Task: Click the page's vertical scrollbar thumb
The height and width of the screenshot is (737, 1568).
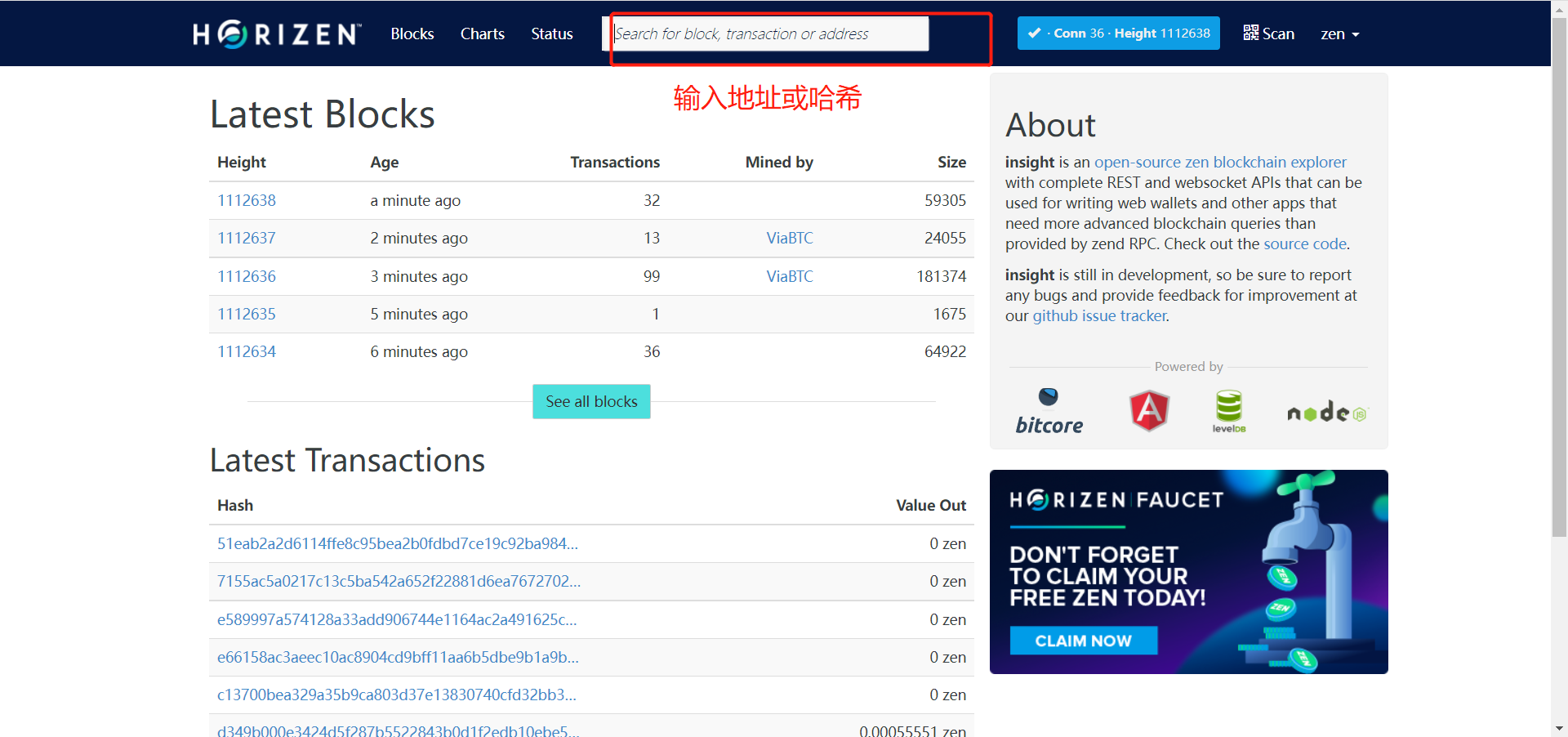Action: [x=1559, y=278]
